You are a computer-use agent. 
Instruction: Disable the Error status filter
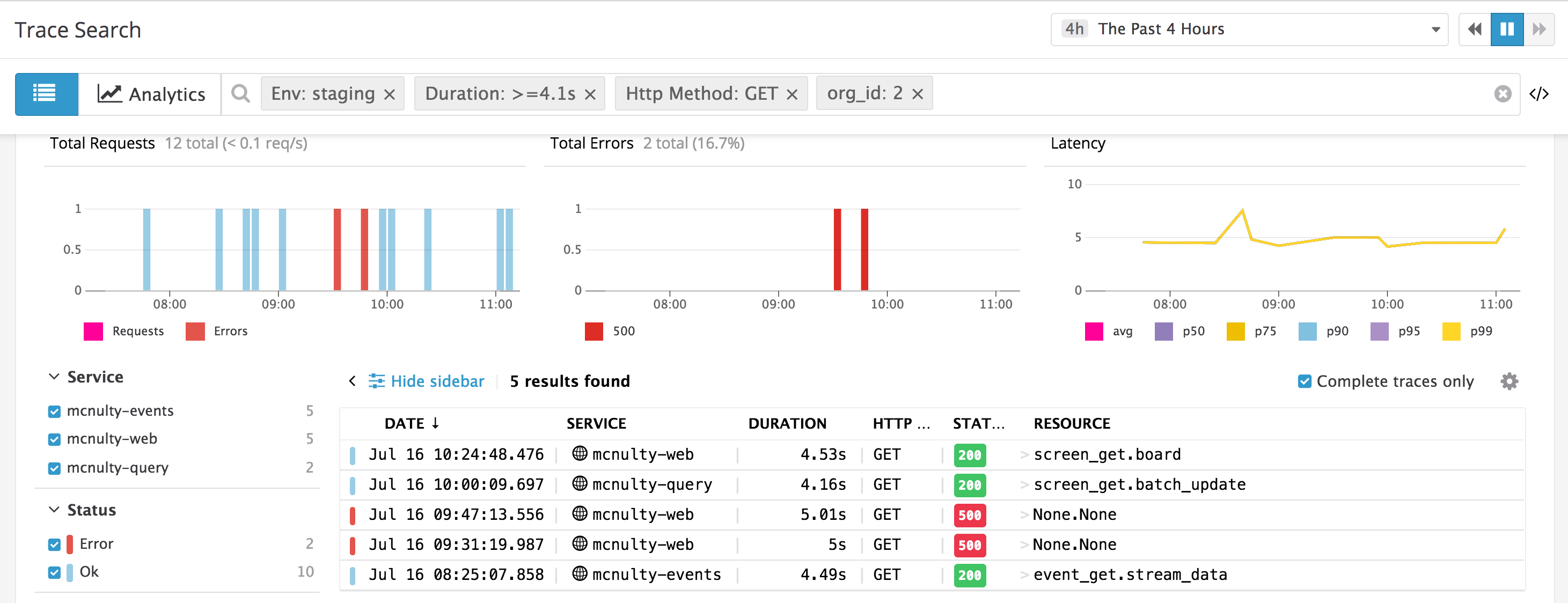point(54,544)
